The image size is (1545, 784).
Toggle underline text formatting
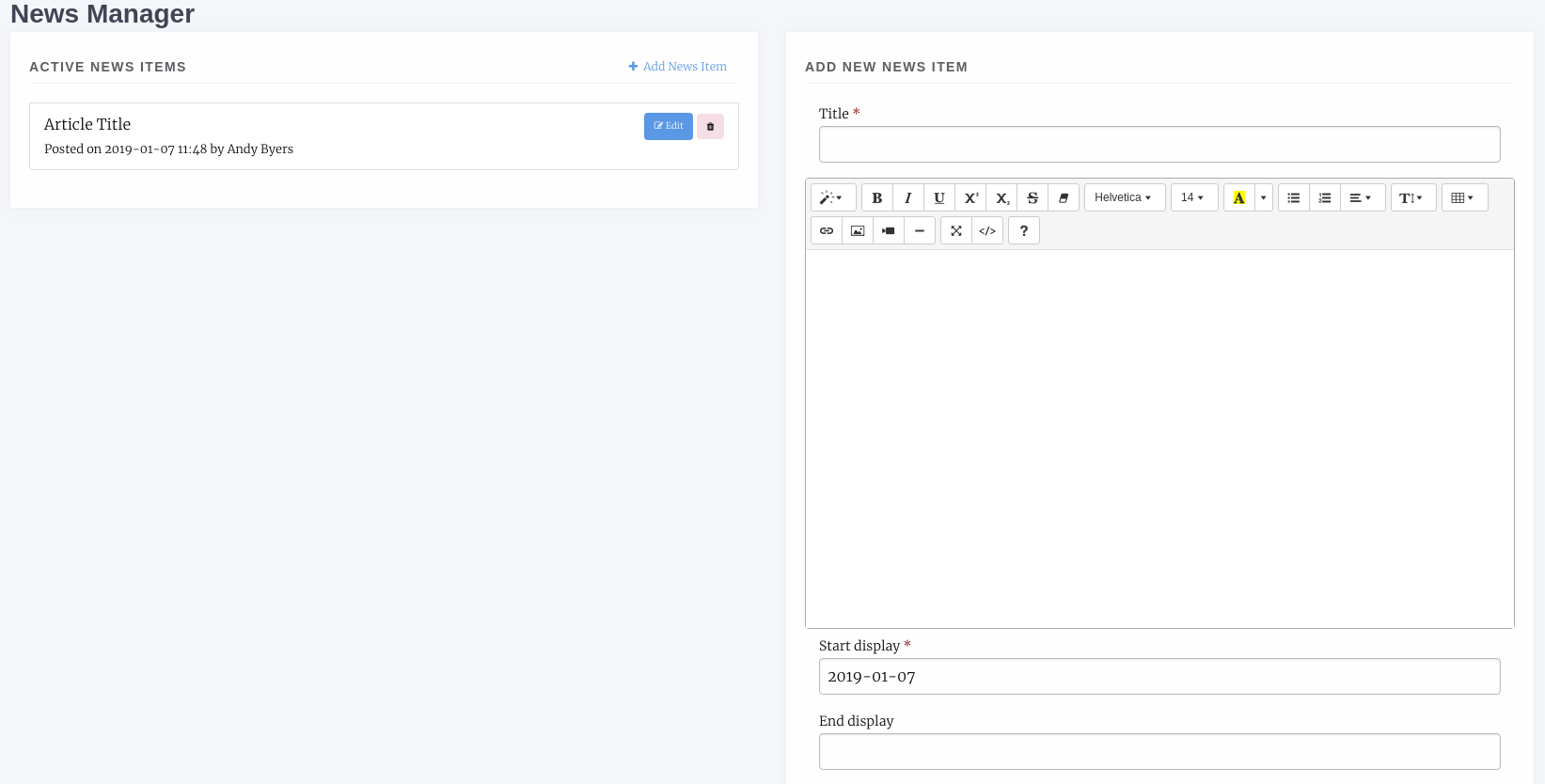pyautogui.click(x=938, y=197)
